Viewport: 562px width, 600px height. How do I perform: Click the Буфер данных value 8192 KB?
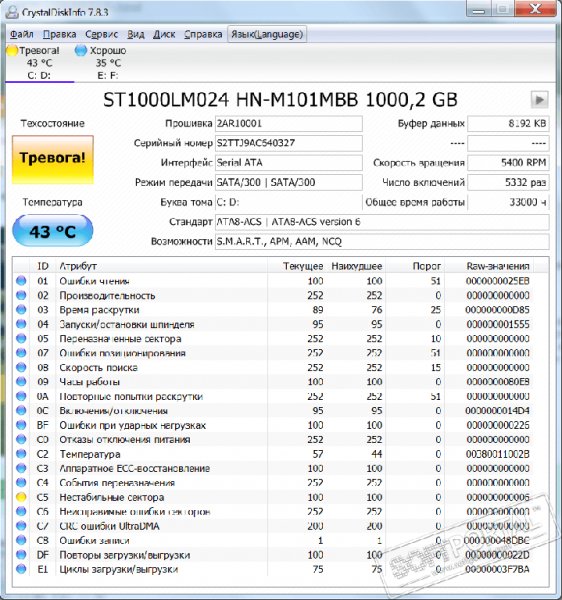point(508,124)
